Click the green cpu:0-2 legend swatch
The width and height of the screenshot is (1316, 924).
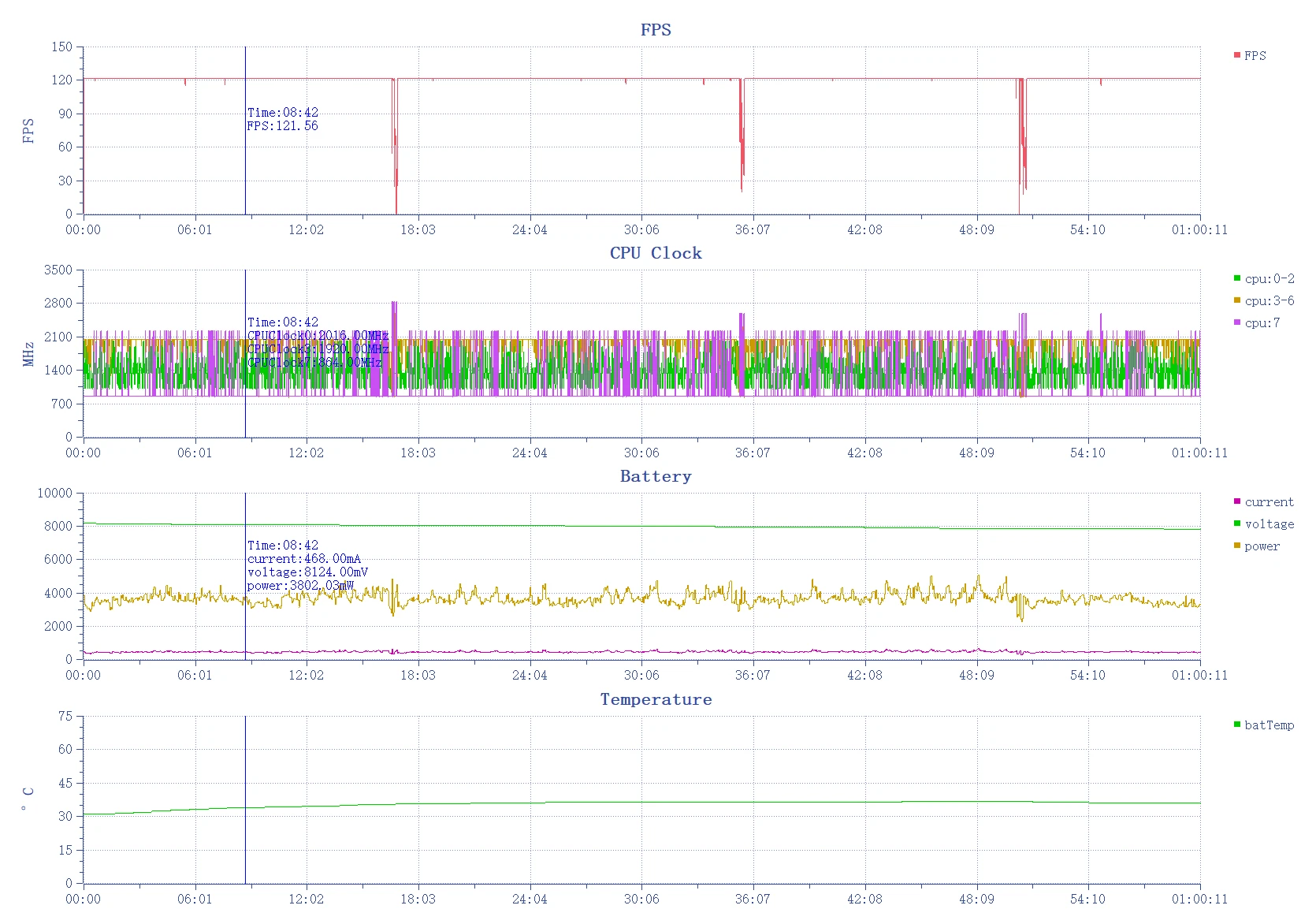coord(1236,278)
